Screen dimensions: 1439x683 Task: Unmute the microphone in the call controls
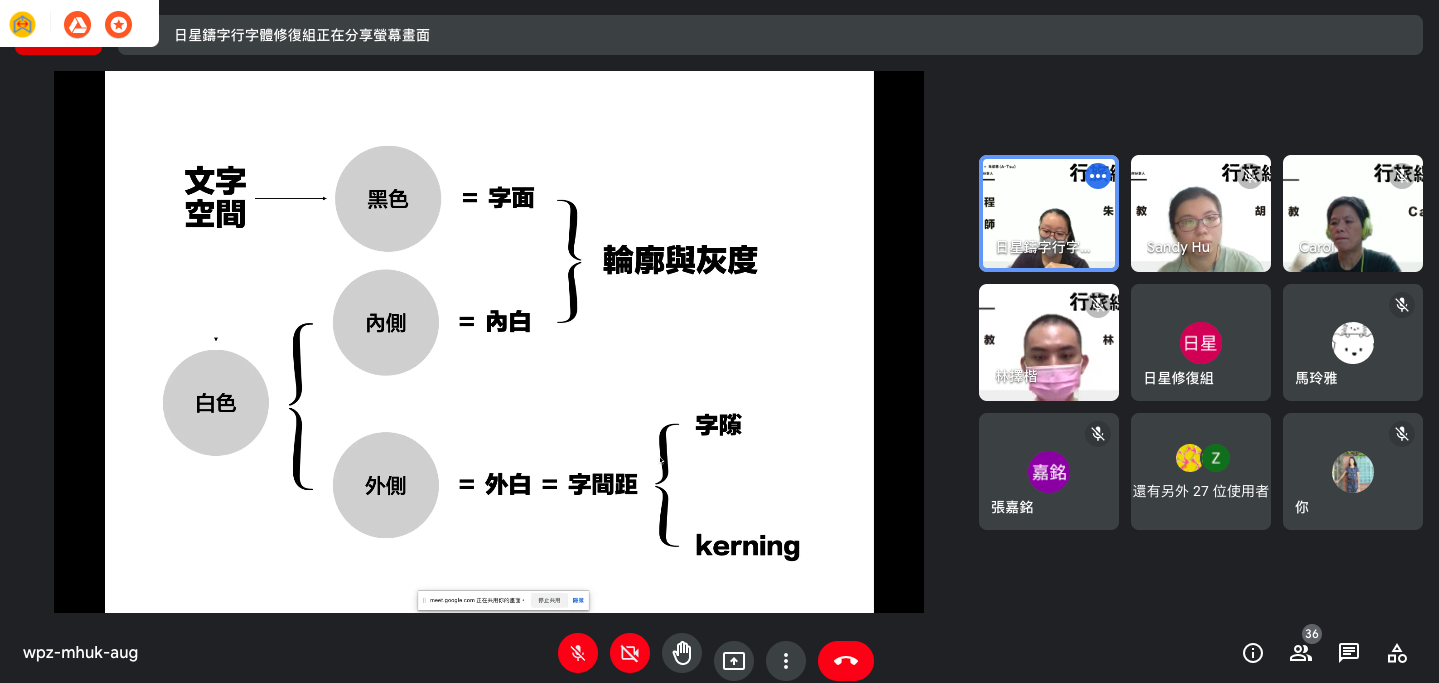click(x=577, y=654)
